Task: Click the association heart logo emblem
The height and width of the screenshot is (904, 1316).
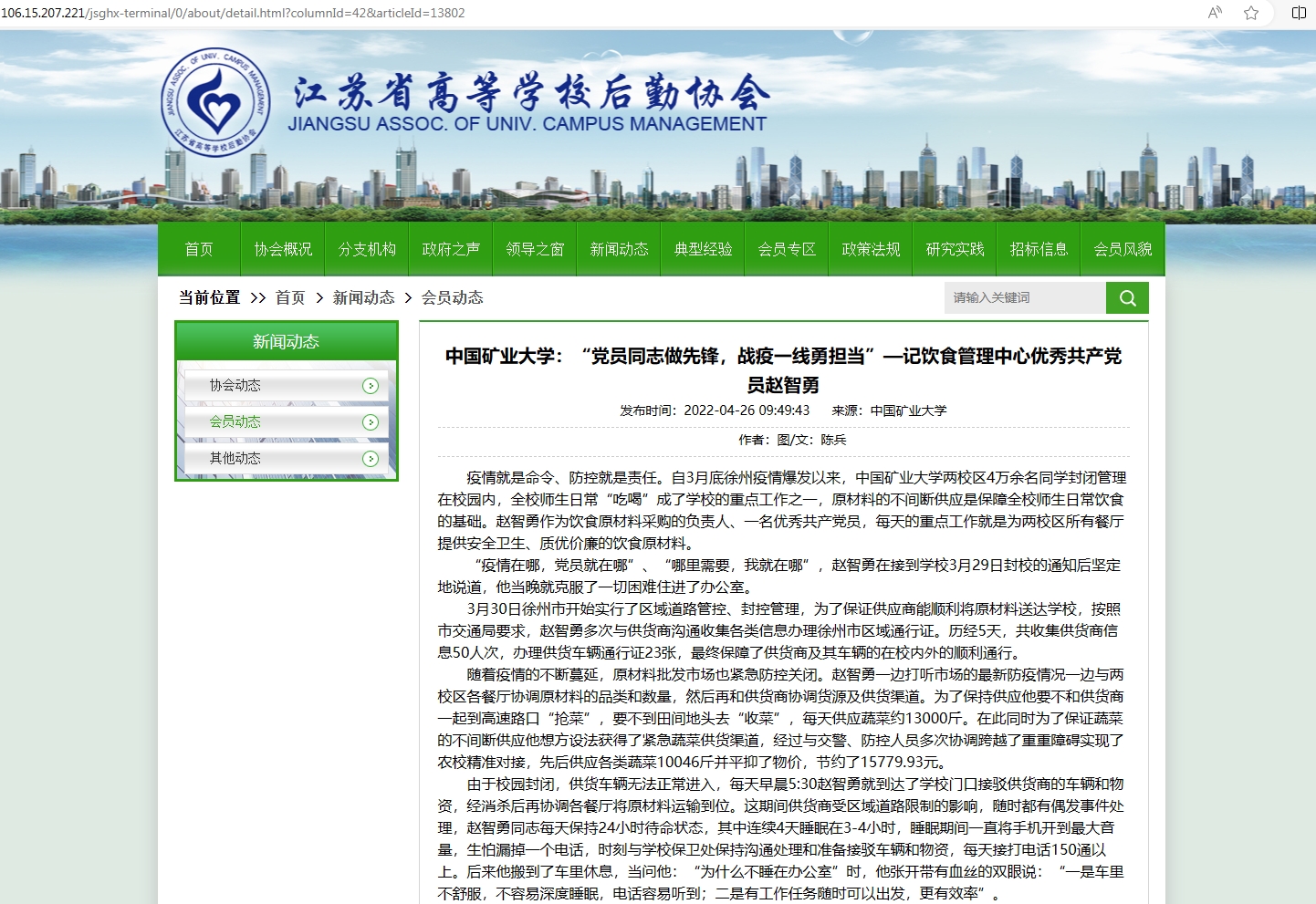Action: coord(215,102)
